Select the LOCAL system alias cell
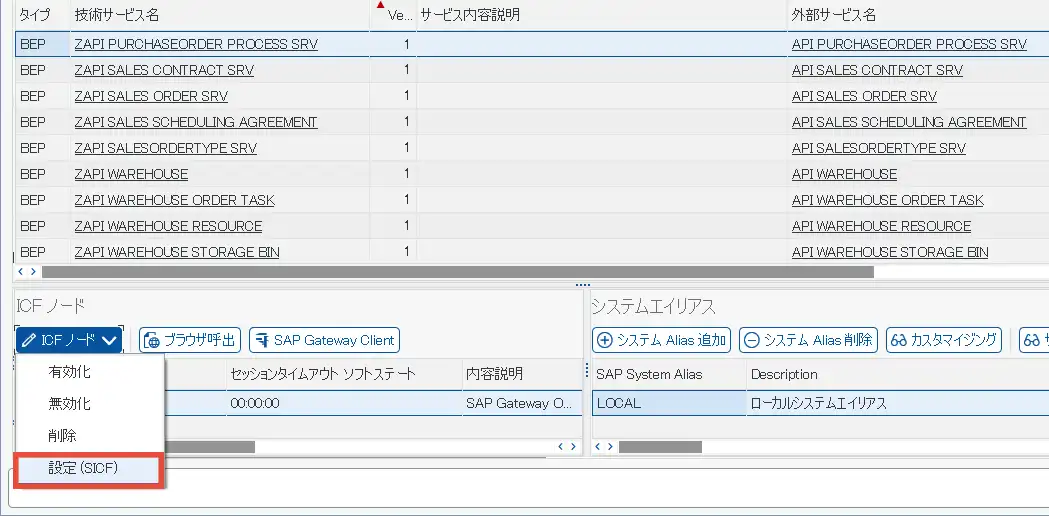The height and width of the screenshot is (516, 1049). pyautogui.click(x=669, y=404)
